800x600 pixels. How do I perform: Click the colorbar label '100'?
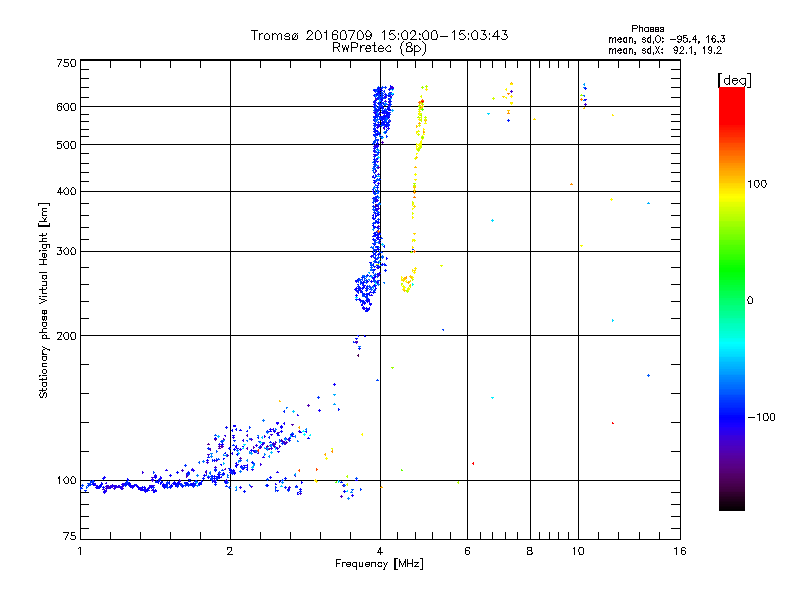tap(757, 184)
